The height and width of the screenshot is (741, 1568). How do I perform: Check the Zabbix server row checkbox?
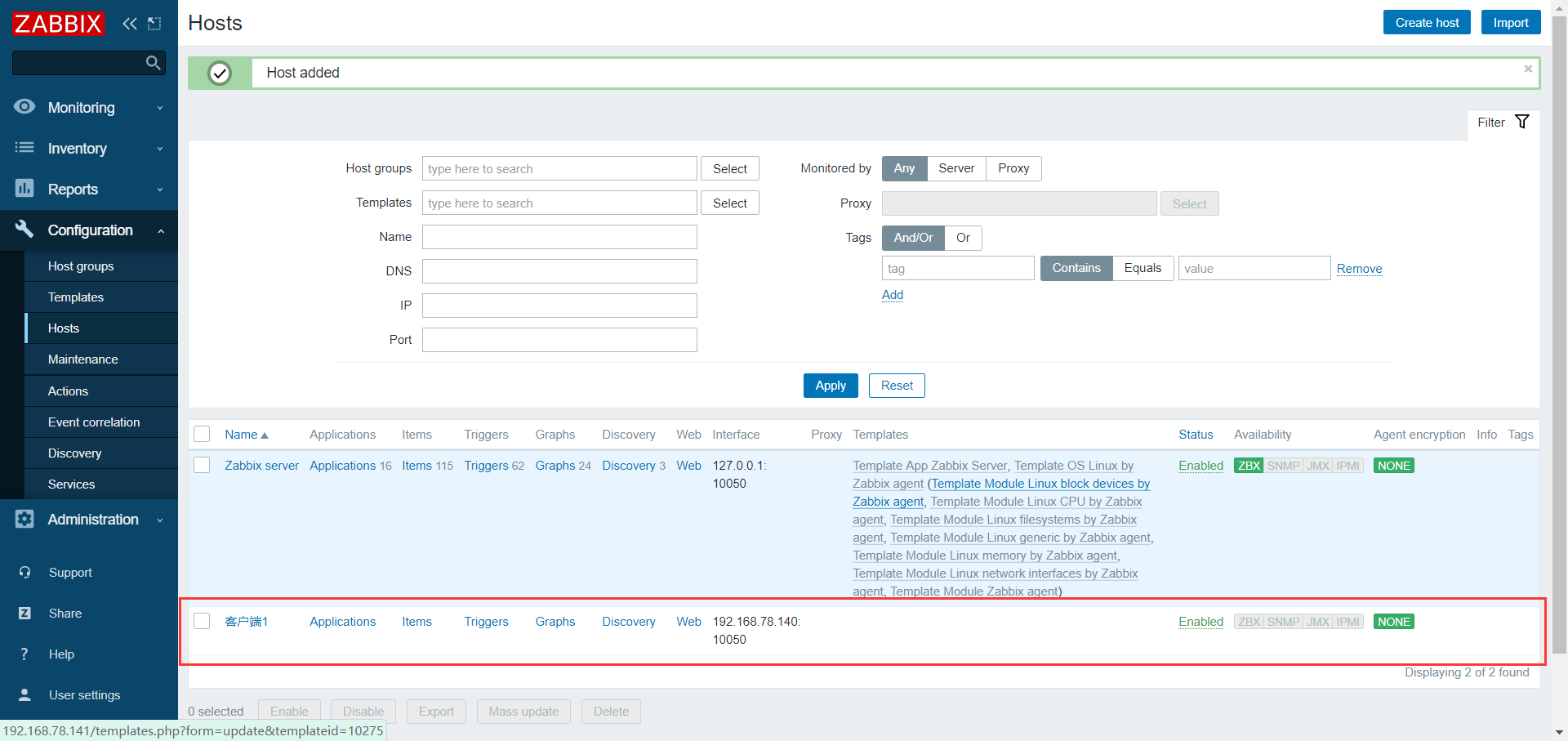202,465
